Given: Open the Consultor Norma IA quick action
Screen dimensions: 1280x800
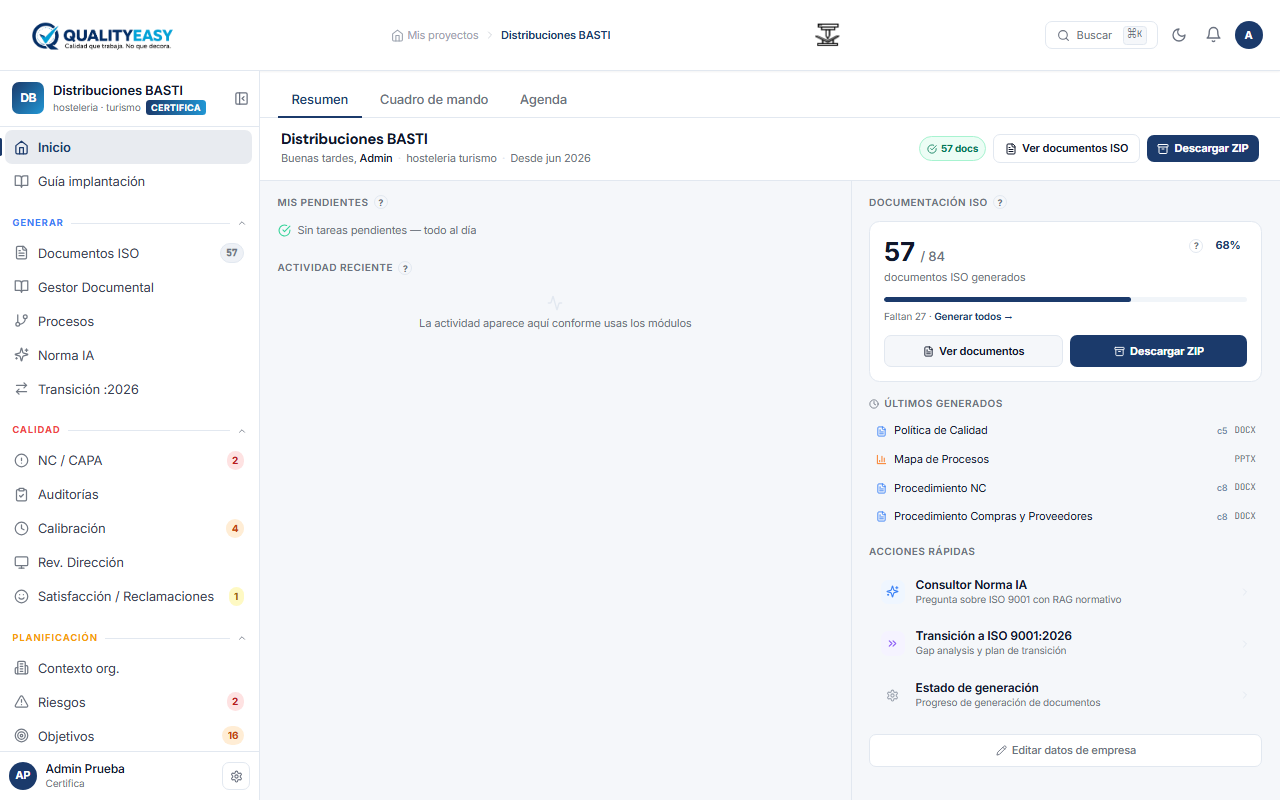Looking at the screenshot, I should (1065, 592).
